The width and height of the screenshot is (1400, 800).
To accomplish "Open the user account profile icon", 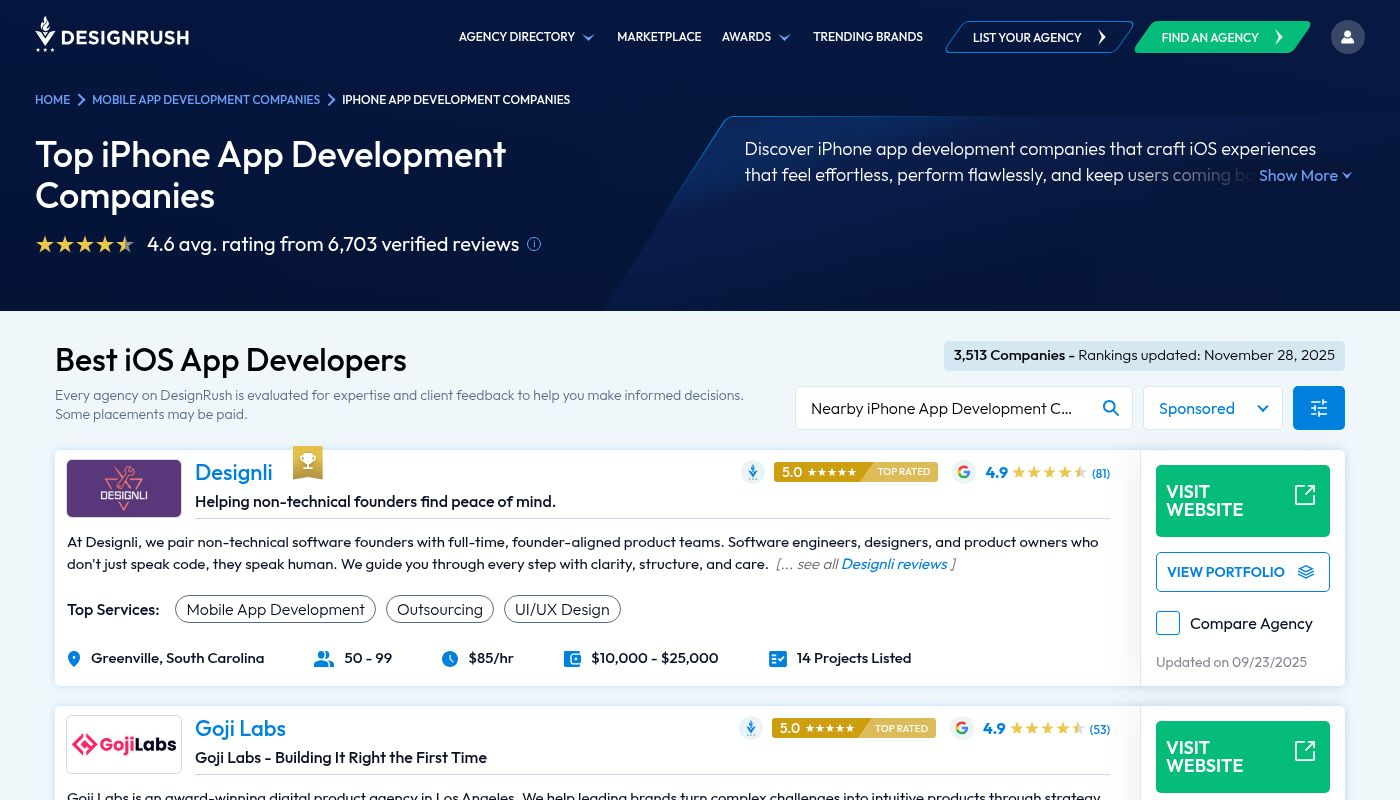I will click(1347, 37).
